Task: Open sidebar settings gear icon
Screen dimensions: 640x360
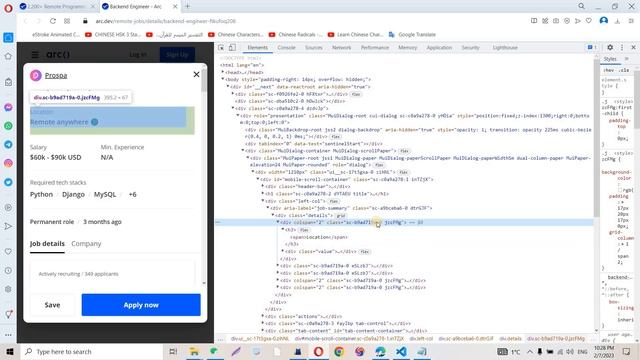Action: coord(8,289)
